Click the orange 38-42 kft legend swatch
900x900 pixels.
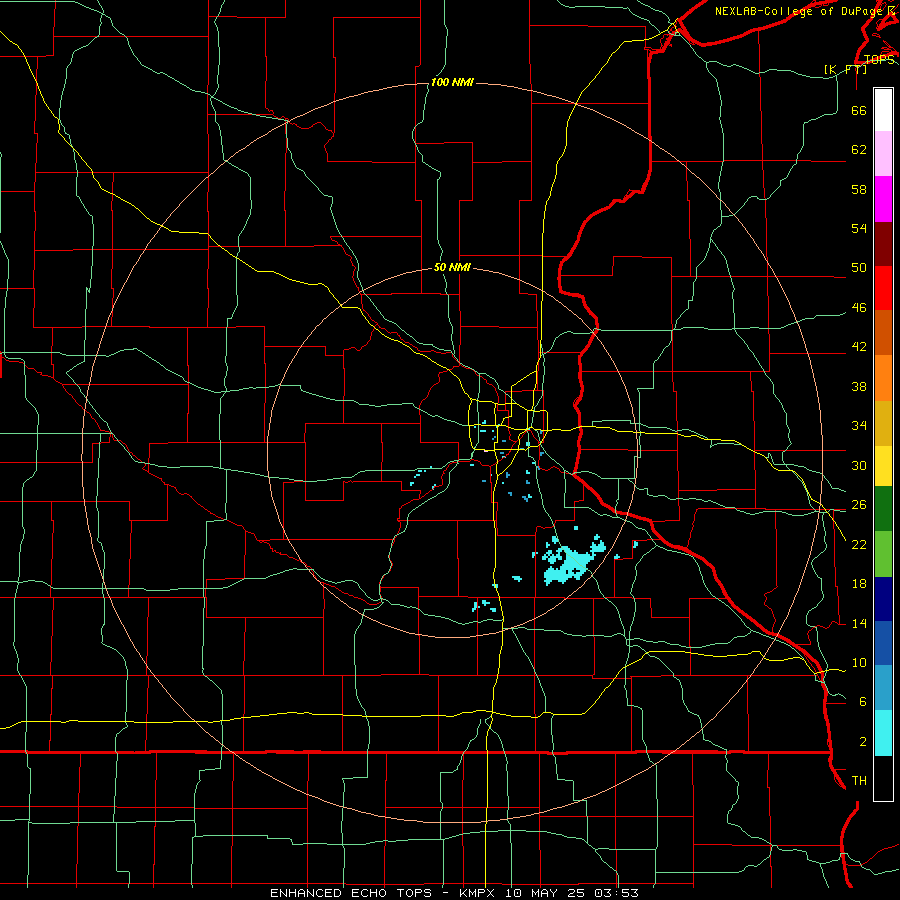click(883, 378)
